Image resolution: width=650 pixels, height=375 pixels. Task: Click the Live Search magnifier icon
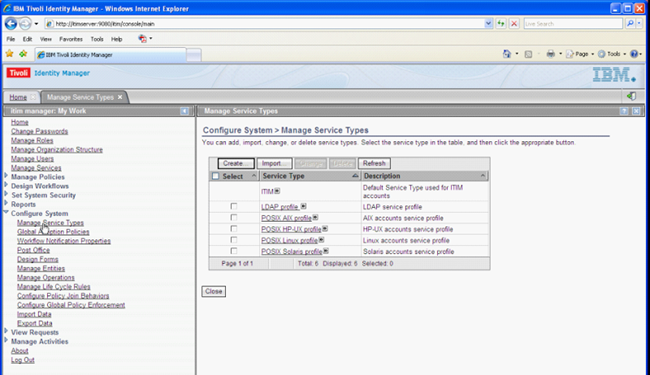[630, 24]
